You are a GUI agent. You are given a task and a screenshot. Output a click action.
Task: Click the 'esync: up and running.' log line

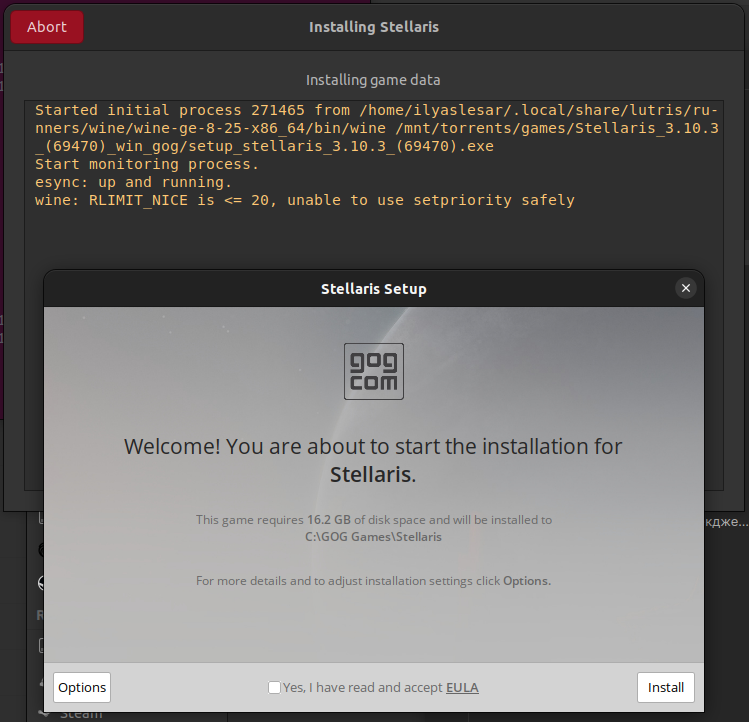tap(133, 182)
